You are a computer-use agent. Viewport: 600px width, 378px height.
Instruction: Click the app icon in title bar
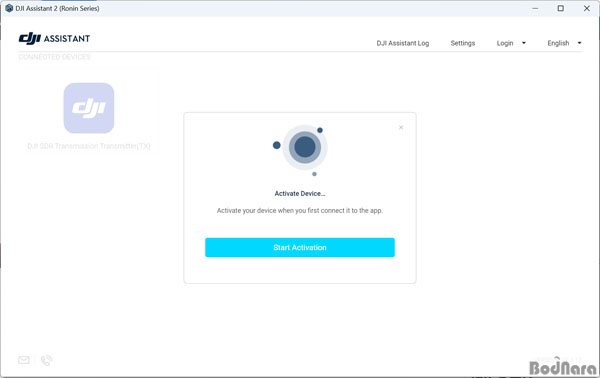[9, 8]
